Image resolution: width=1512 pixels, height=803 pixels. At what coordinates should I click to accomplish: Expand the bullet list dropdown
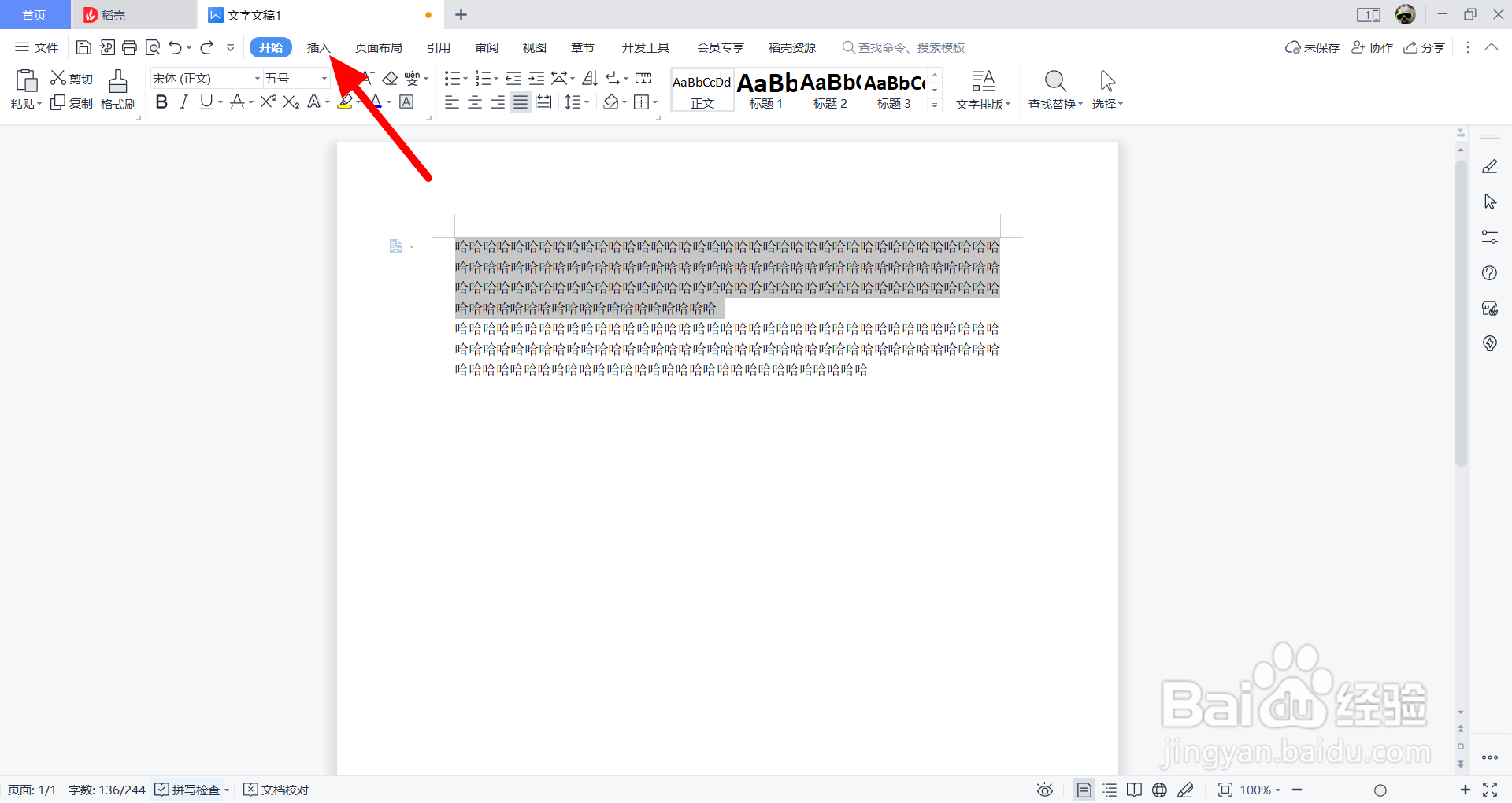(465, 79)
